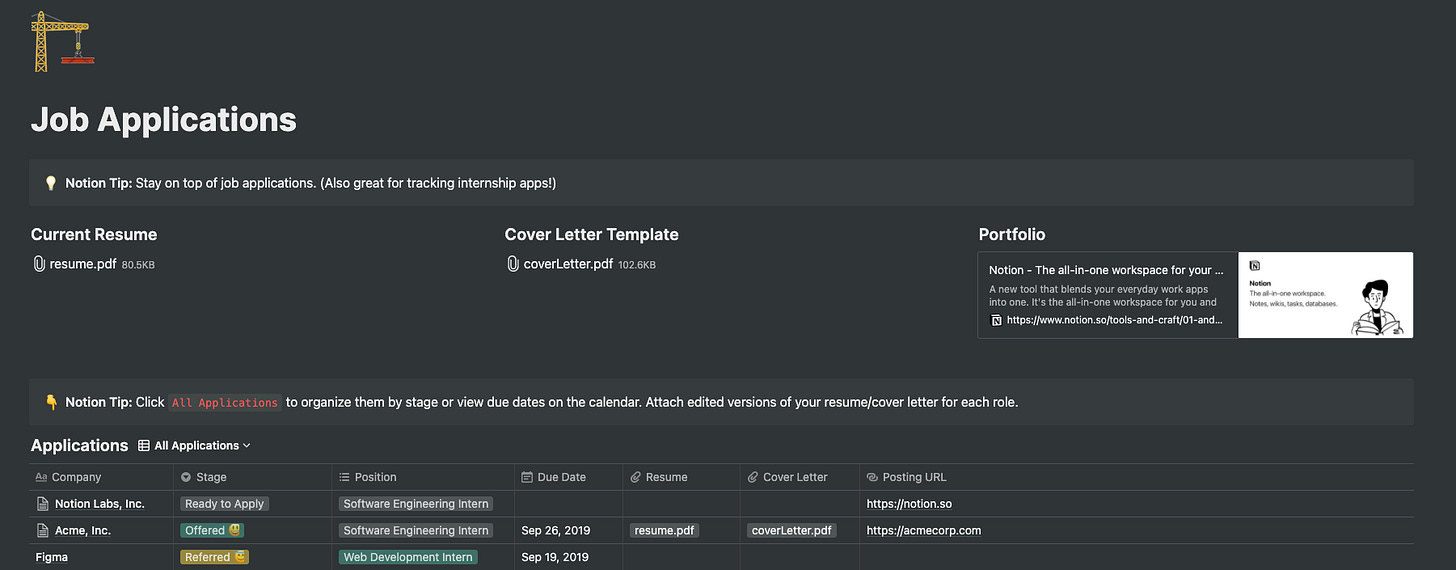The height and width of the screenshot is (570, 1456).
Task: Click the page icon for Acme, Inc.
Action: pos(42,531)
